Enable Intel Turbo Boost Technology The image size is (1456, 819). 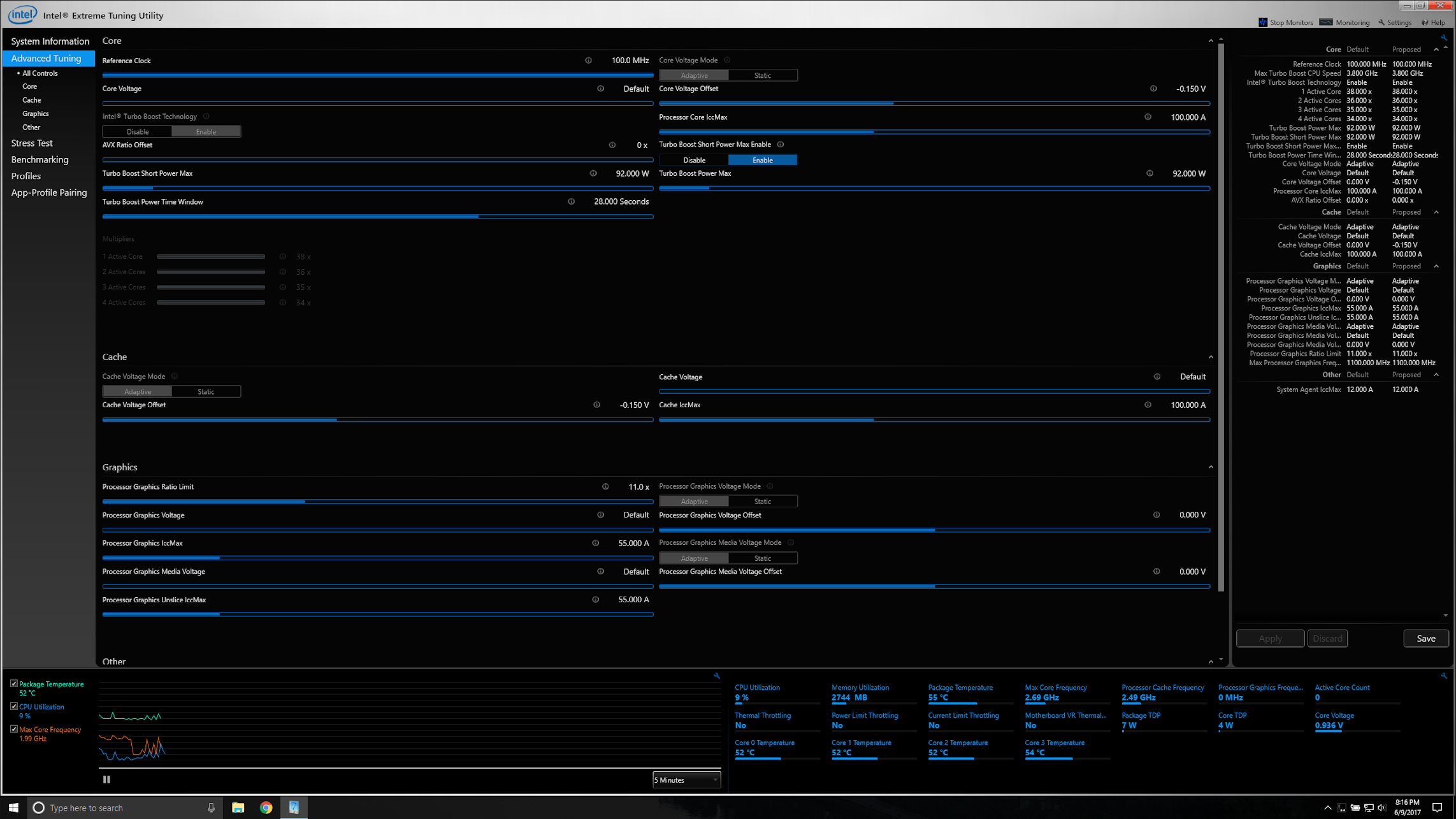coord(206,132)
